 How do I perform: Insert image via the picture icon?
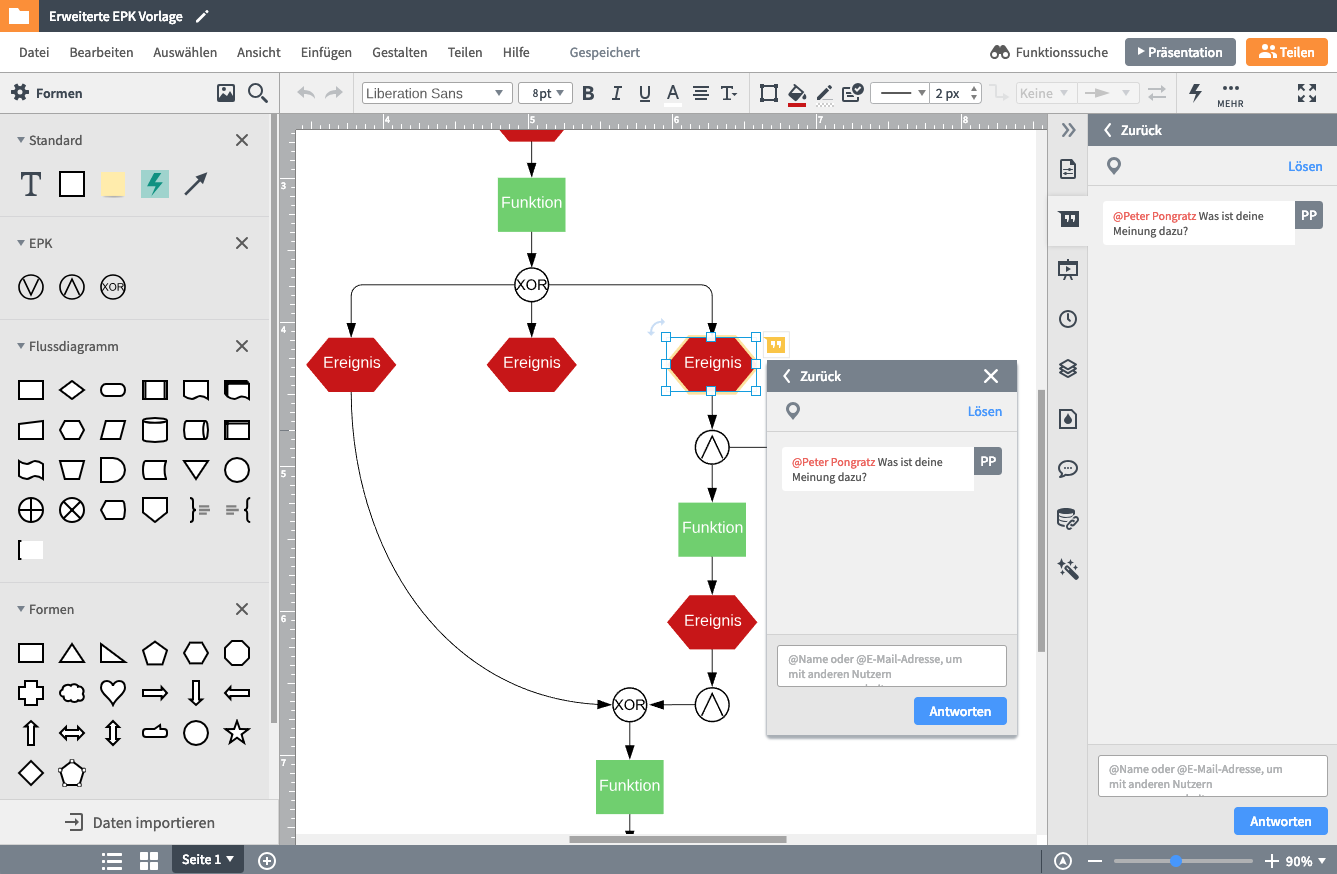[x=226, y=93]
